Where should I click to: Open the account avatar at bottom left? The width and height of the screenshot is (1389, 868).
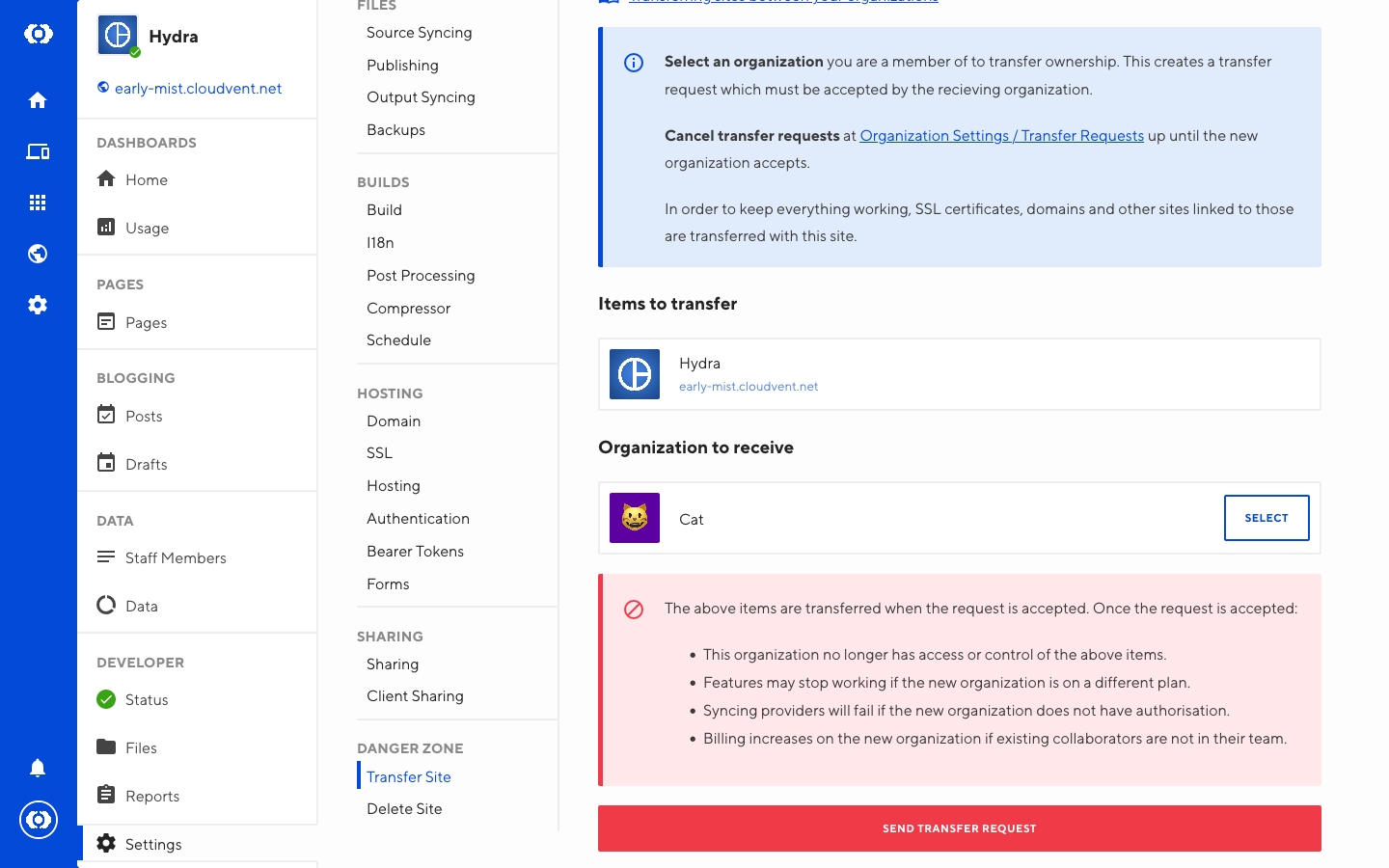(x=38, y=820)
